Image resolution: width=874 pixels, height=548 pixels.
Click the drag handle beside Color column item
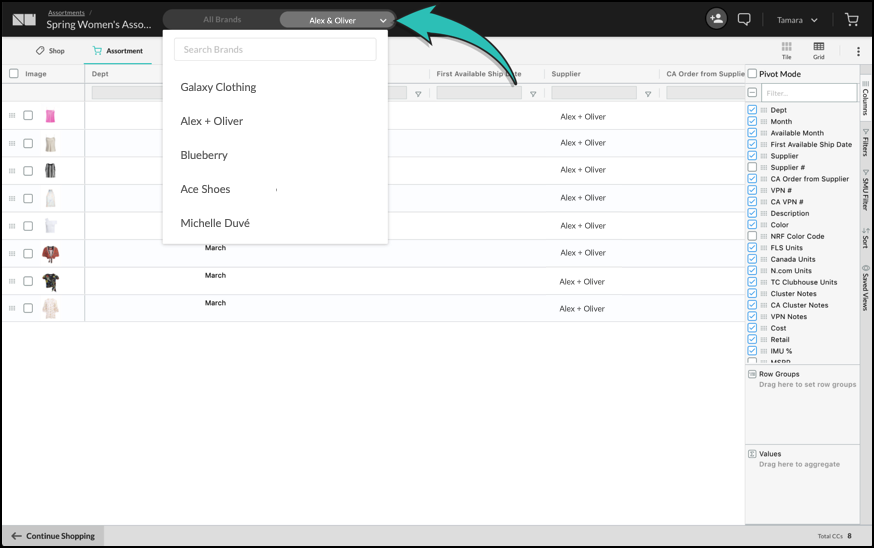click(764, 225)
